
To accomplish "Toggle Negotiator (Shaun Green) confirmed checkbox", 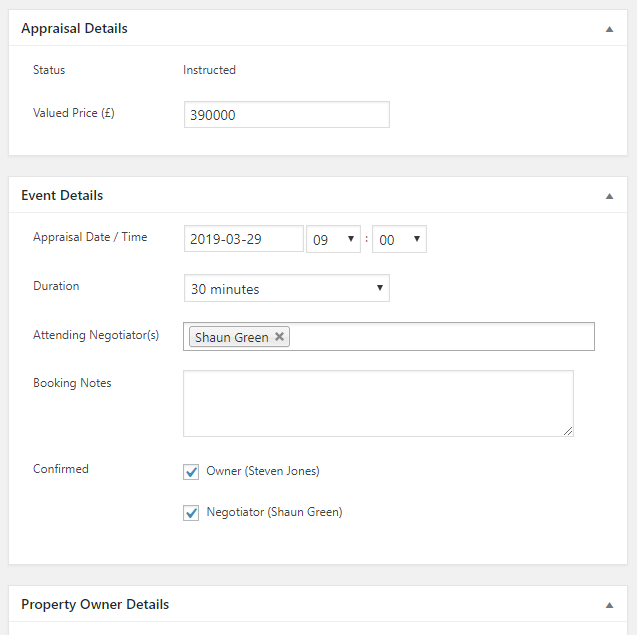I will [191, 513].
